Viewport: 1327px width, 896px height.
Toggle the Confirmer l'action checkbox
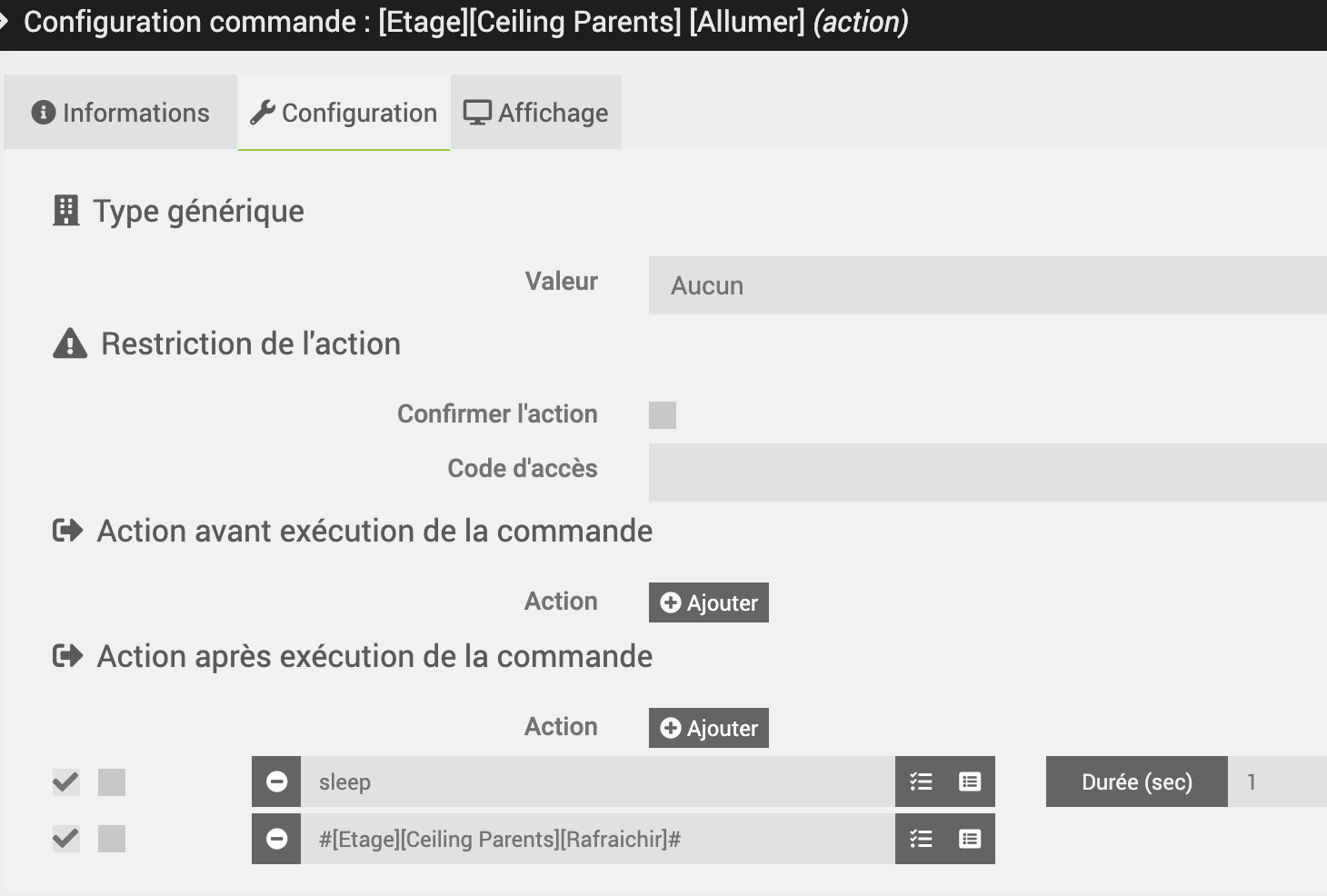pos(662,415)
